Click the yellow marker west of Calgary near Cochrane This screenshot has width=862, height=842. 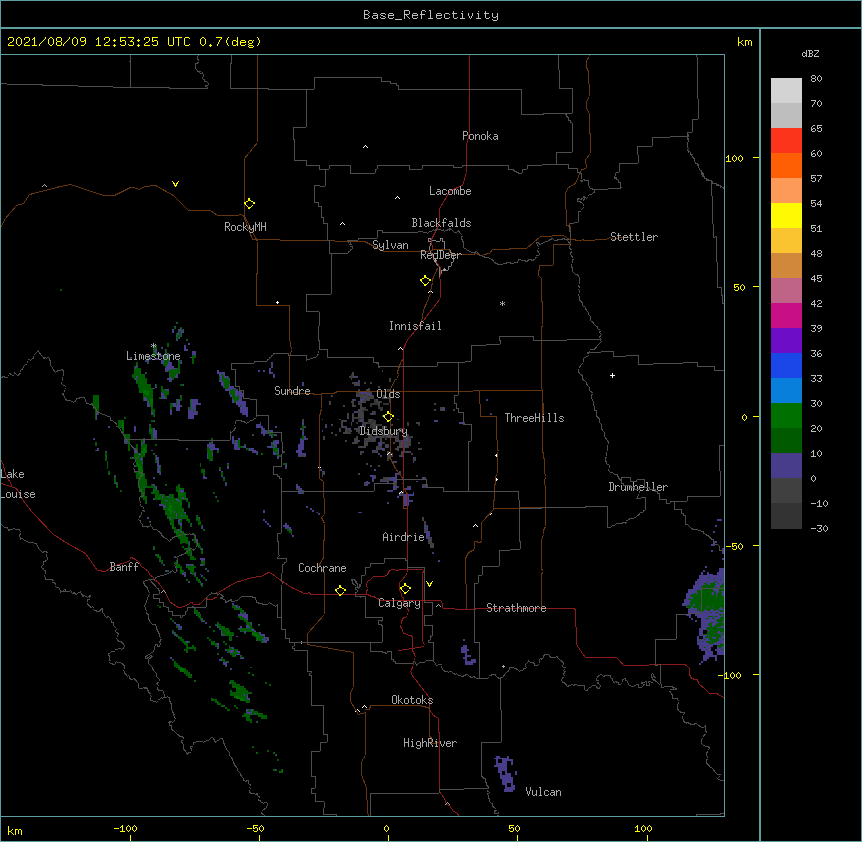coord(340,591)
